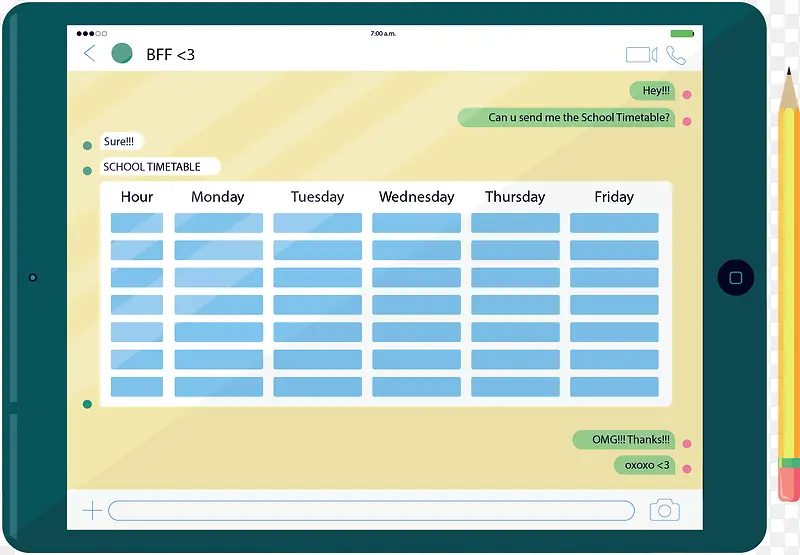Click the Thursday column header
Screen dimensions: 800x555
click(x=515, y=197)
